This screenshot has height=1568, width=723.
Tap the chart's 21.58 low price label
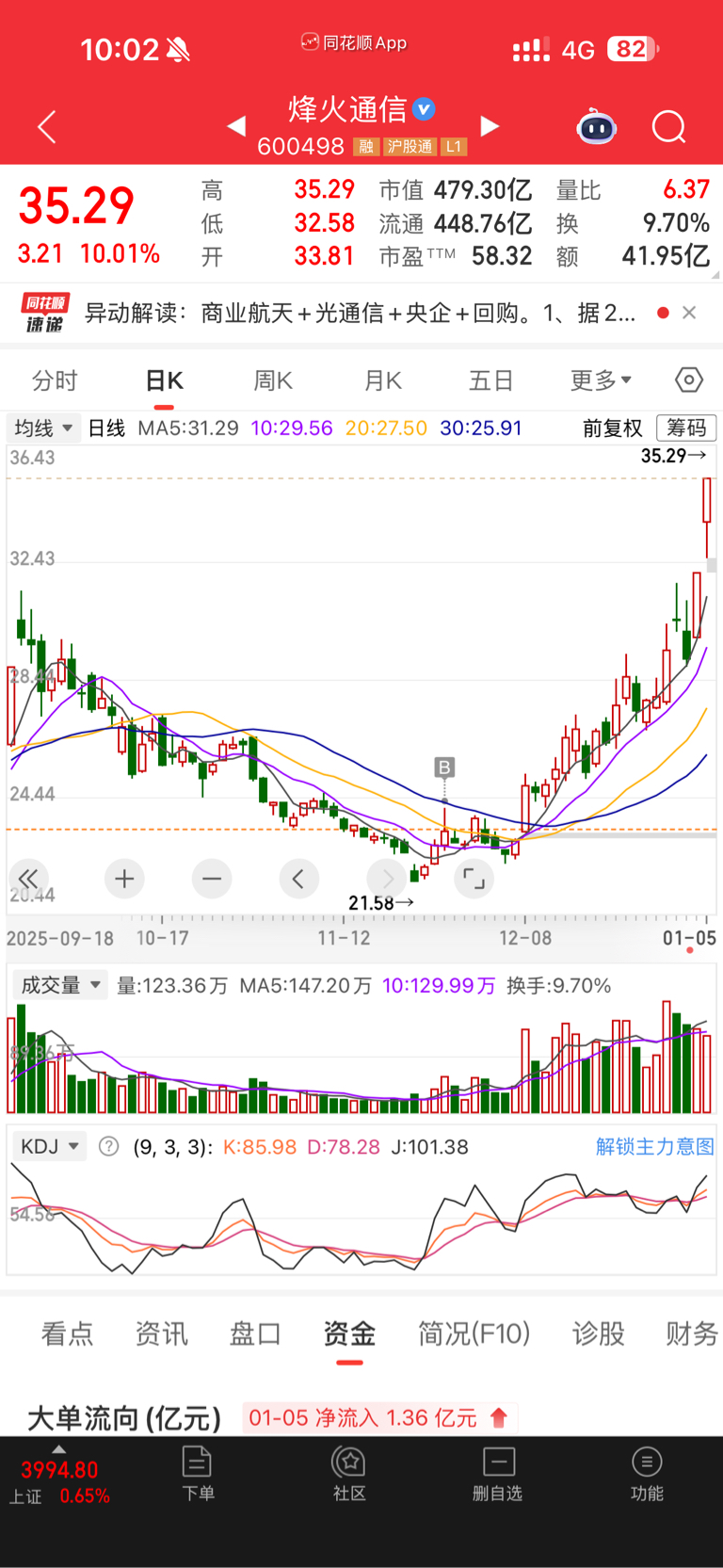pos(381,903)
